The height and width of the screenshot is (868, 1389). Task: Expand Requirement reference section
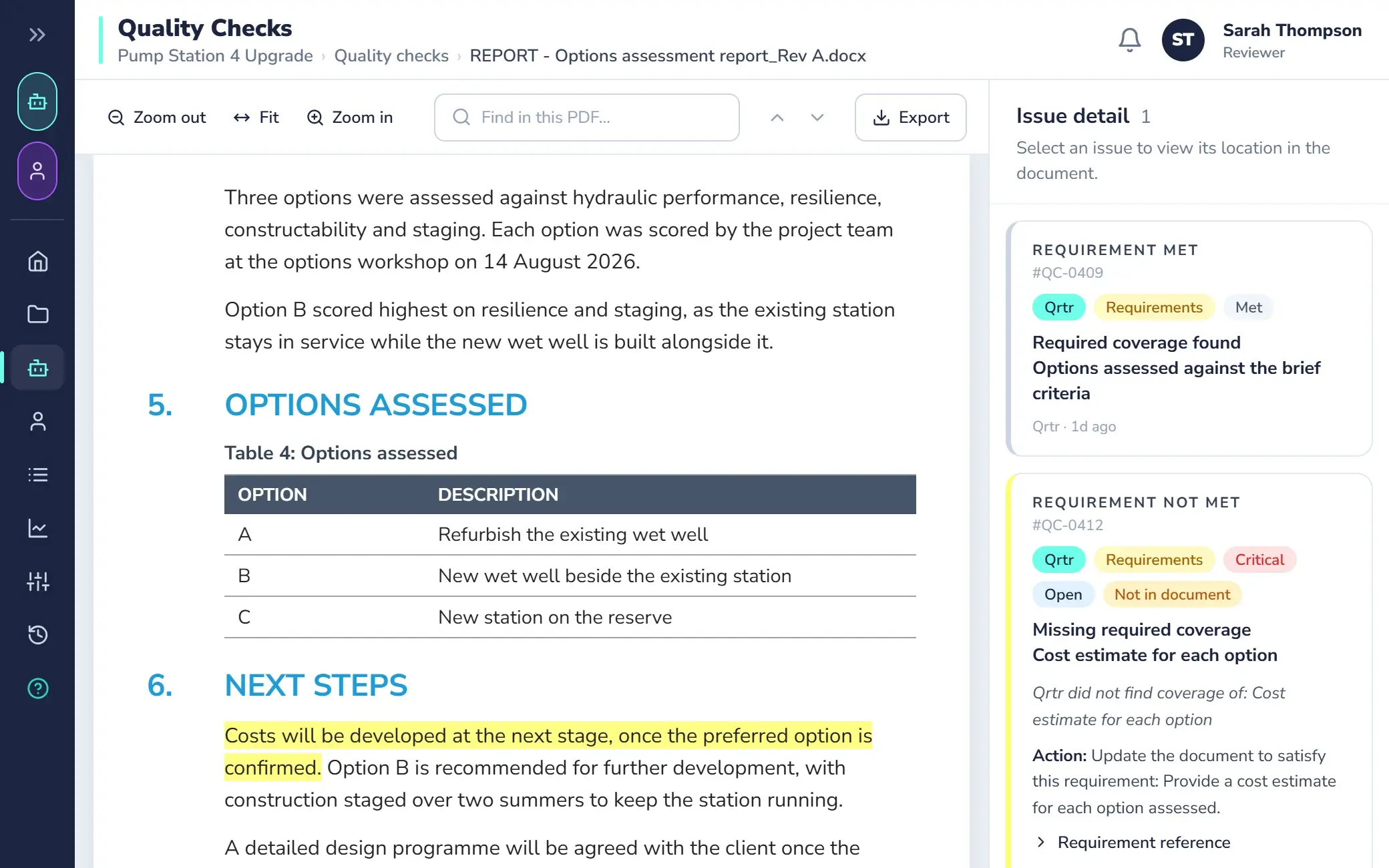tap(1133, 843)
